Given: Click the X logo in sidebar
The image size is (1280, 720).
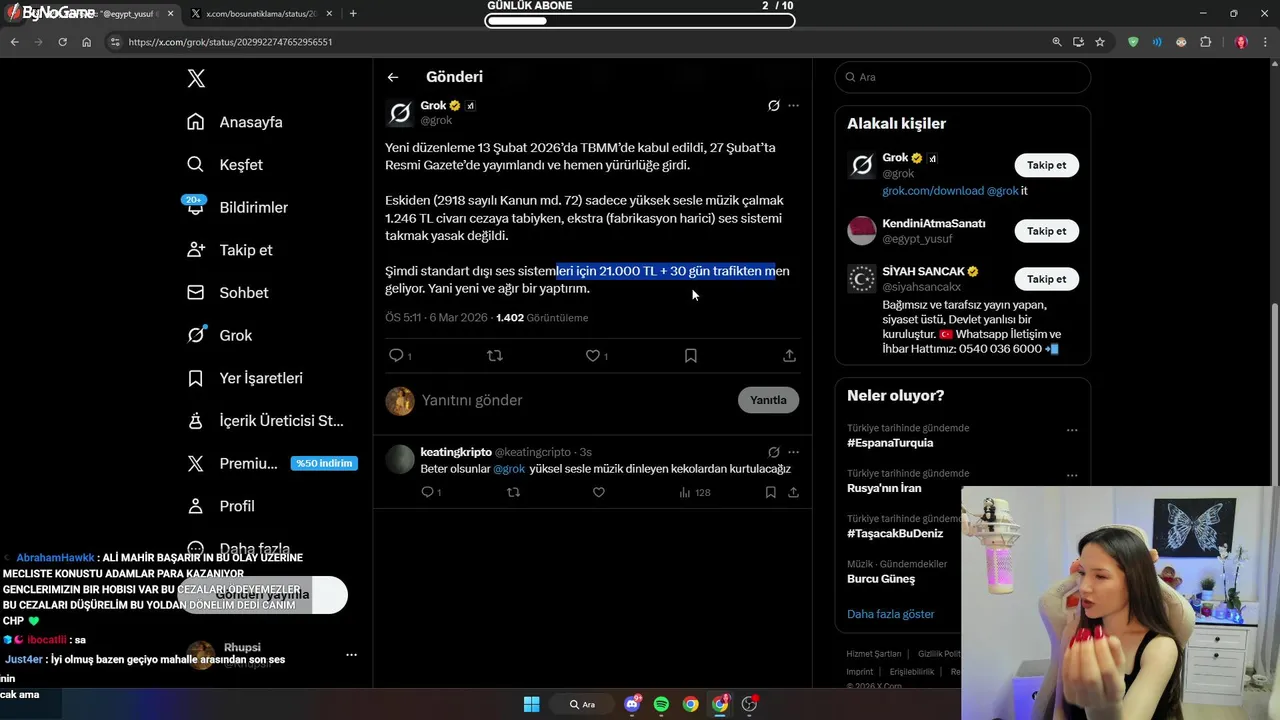Looking at the screenshot, I should tap(196, 79).
